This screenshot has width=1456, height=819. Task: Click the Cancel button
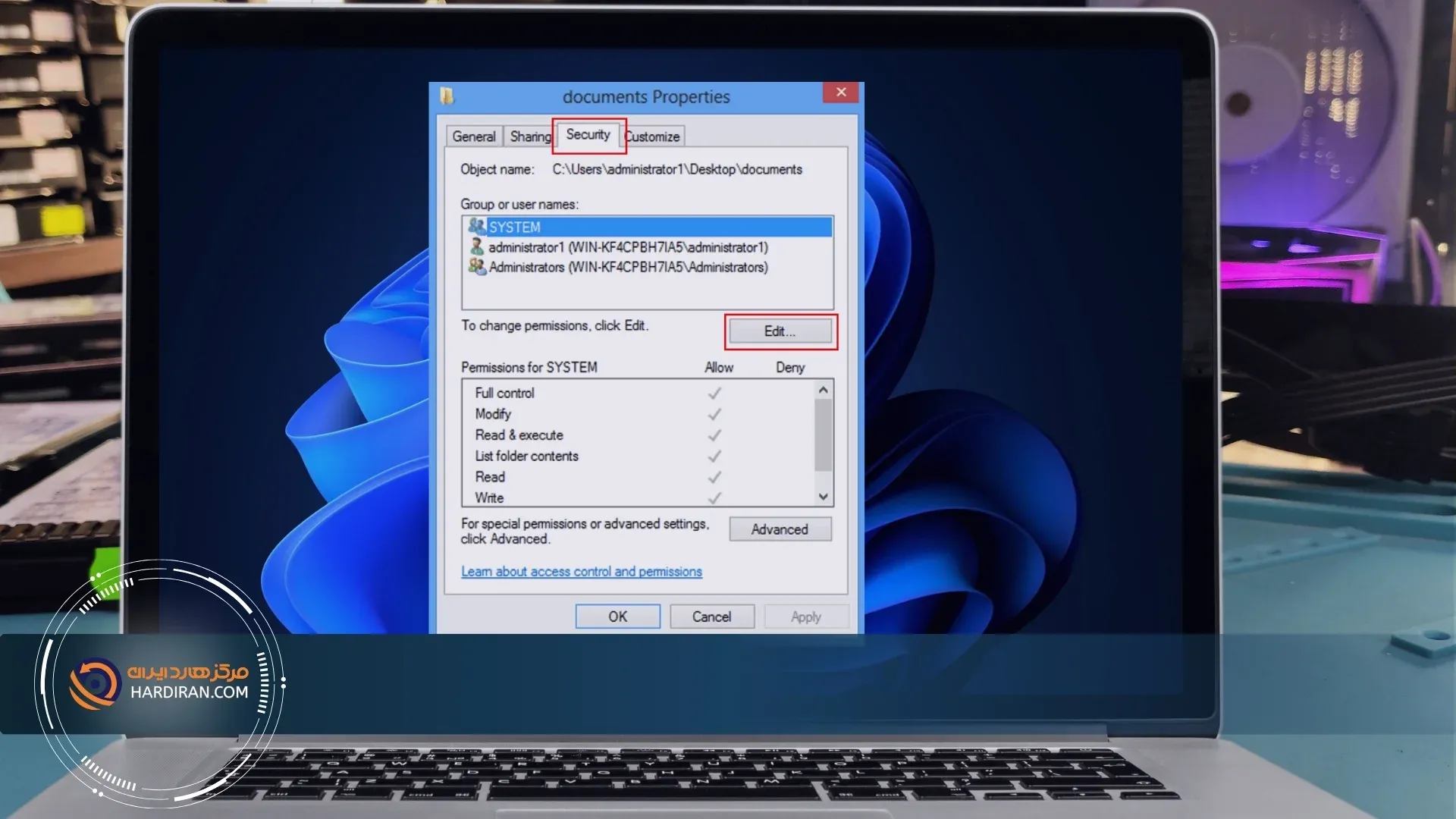point(711,616)
